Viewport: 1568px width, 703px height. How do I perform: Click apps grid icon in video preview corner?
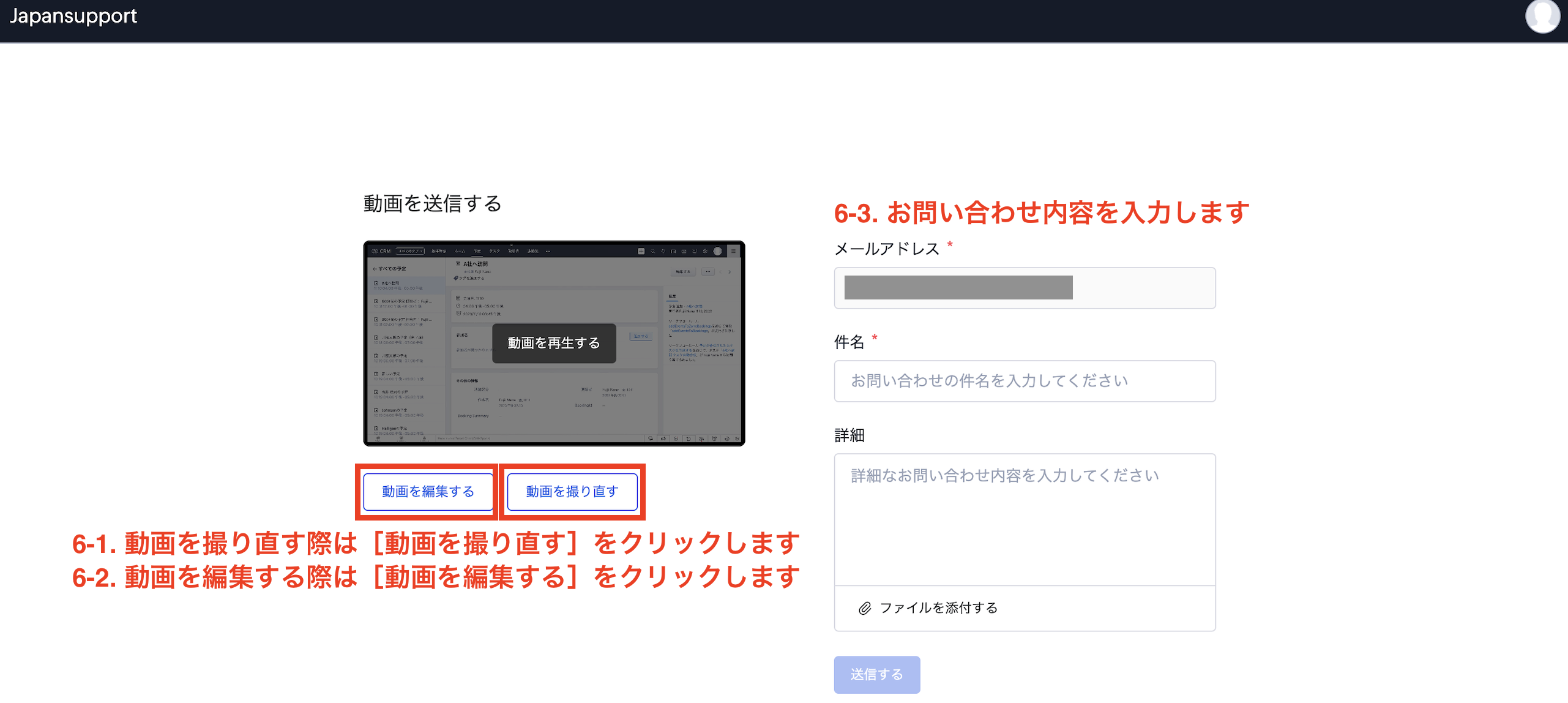pos(733,251)
